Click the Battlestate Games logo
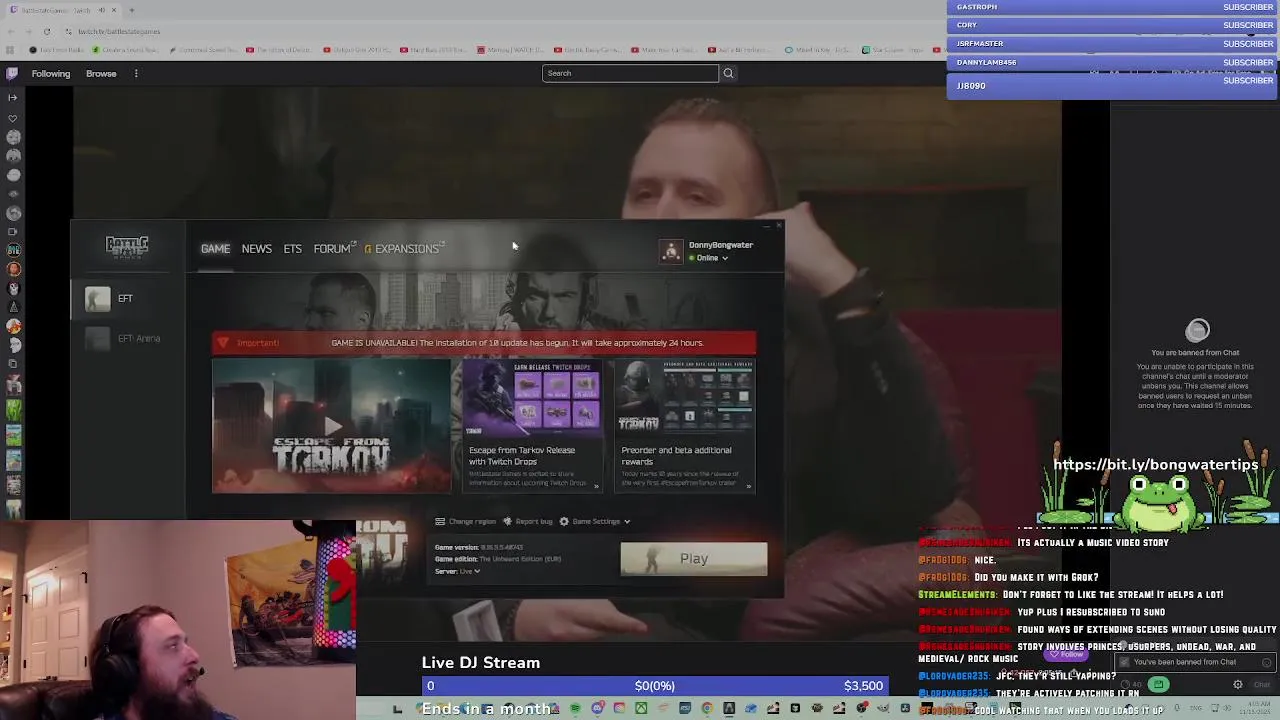 [127, 247]
